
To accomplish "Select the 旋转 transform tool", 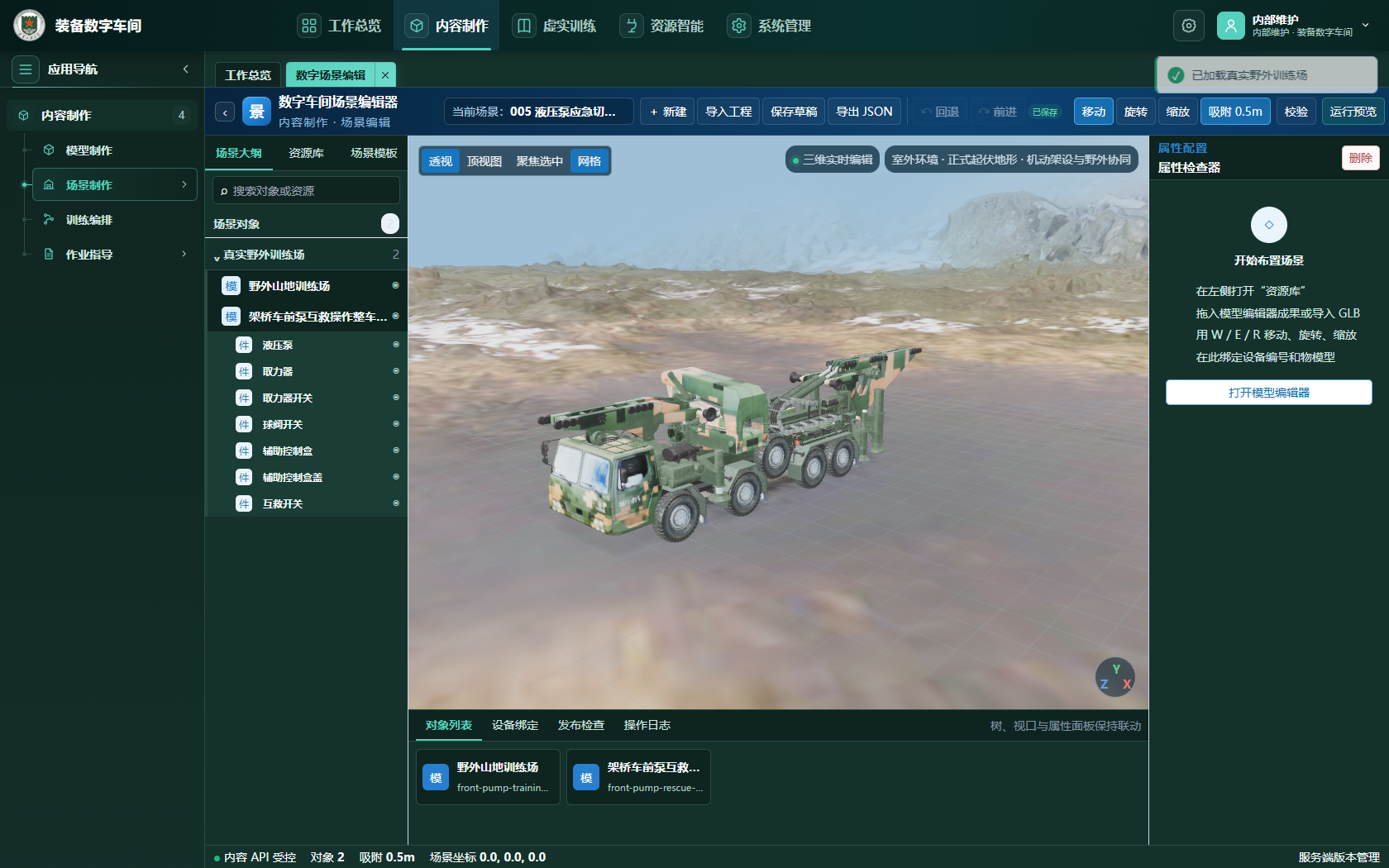I will [1135, 112].
